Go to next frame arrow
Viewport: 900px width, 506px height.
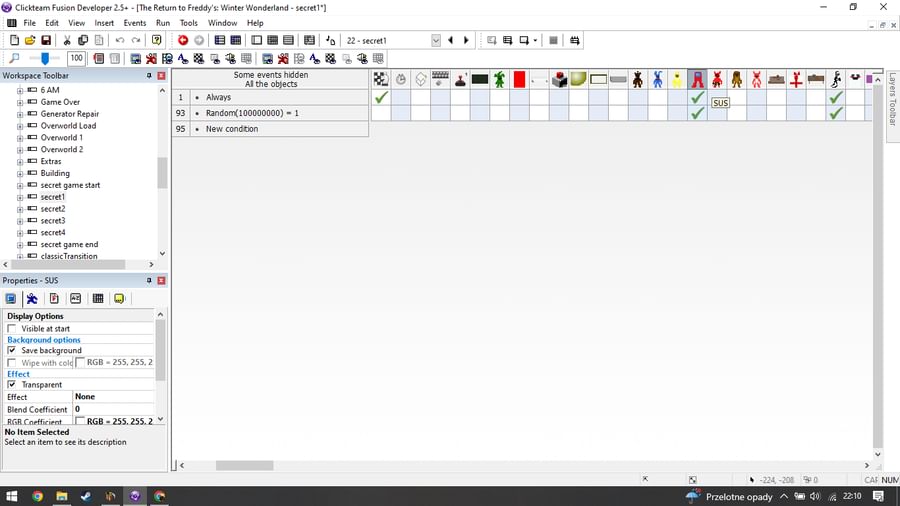(466, 40)
